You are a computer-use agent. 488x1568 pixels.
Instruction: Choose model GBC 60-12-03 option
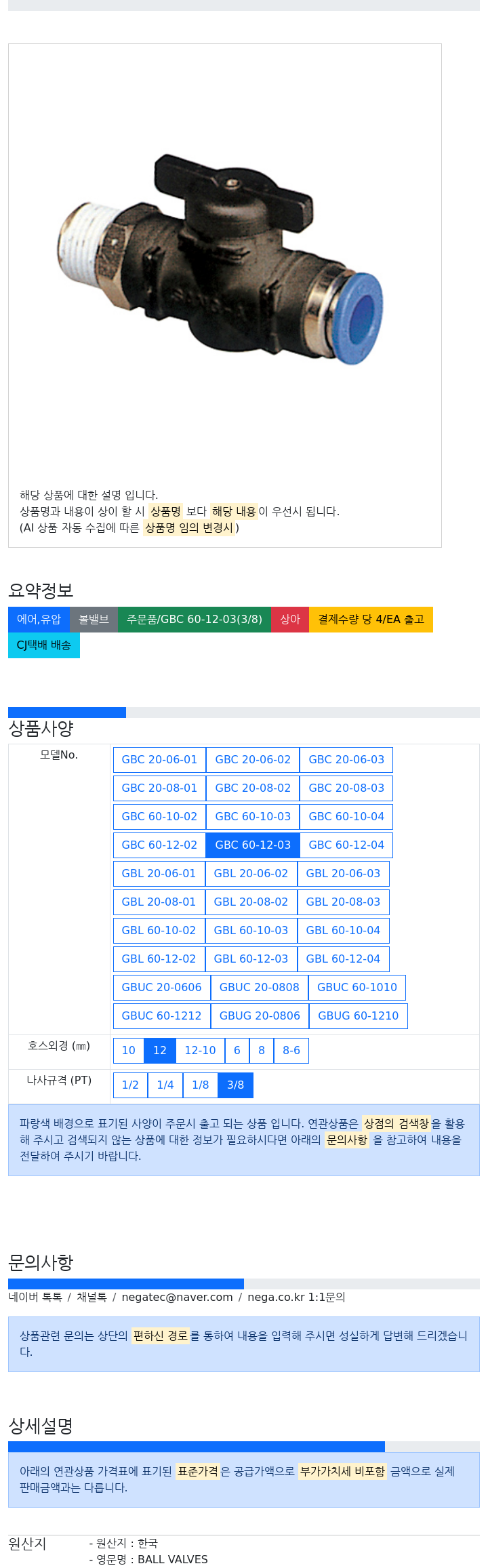coord(253,845)
